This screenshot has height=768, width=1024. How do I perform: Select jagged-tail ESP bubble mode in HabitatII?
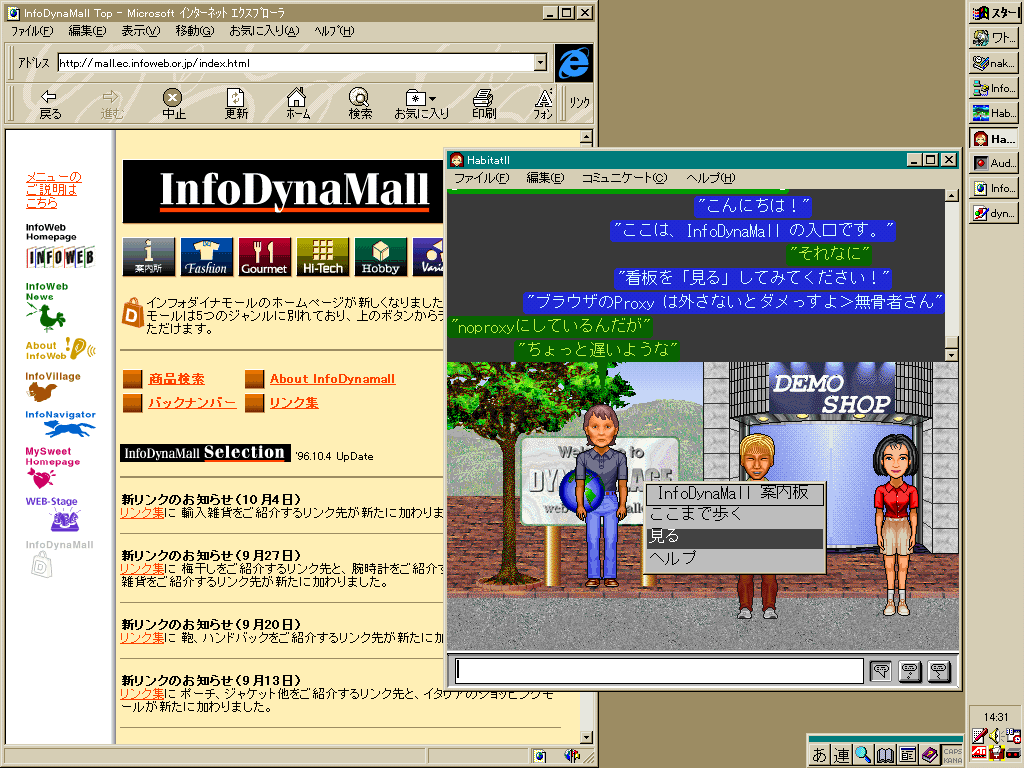pos(938,671)
